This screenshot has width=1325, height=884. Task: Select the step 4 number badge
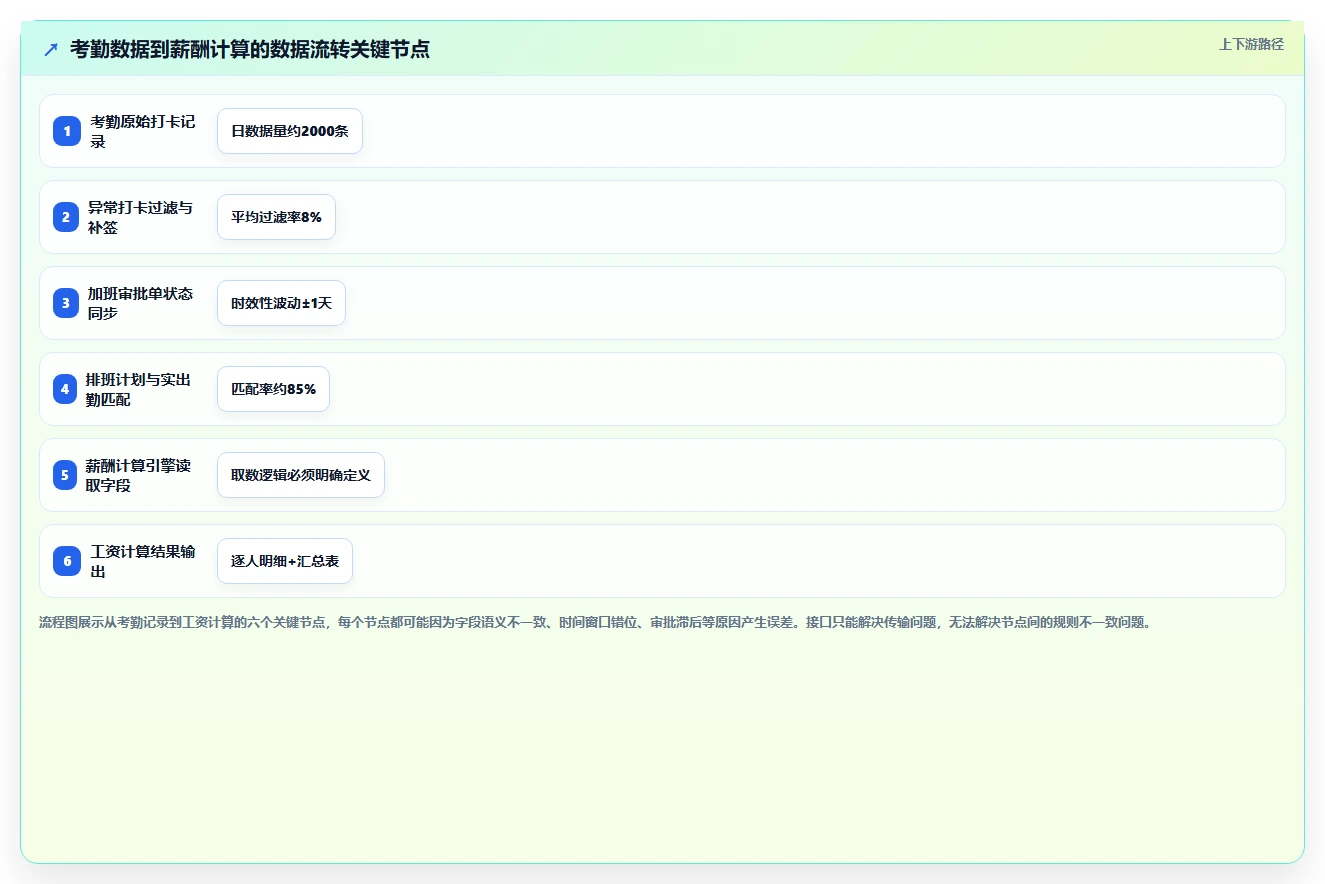[x=65, y=389]
